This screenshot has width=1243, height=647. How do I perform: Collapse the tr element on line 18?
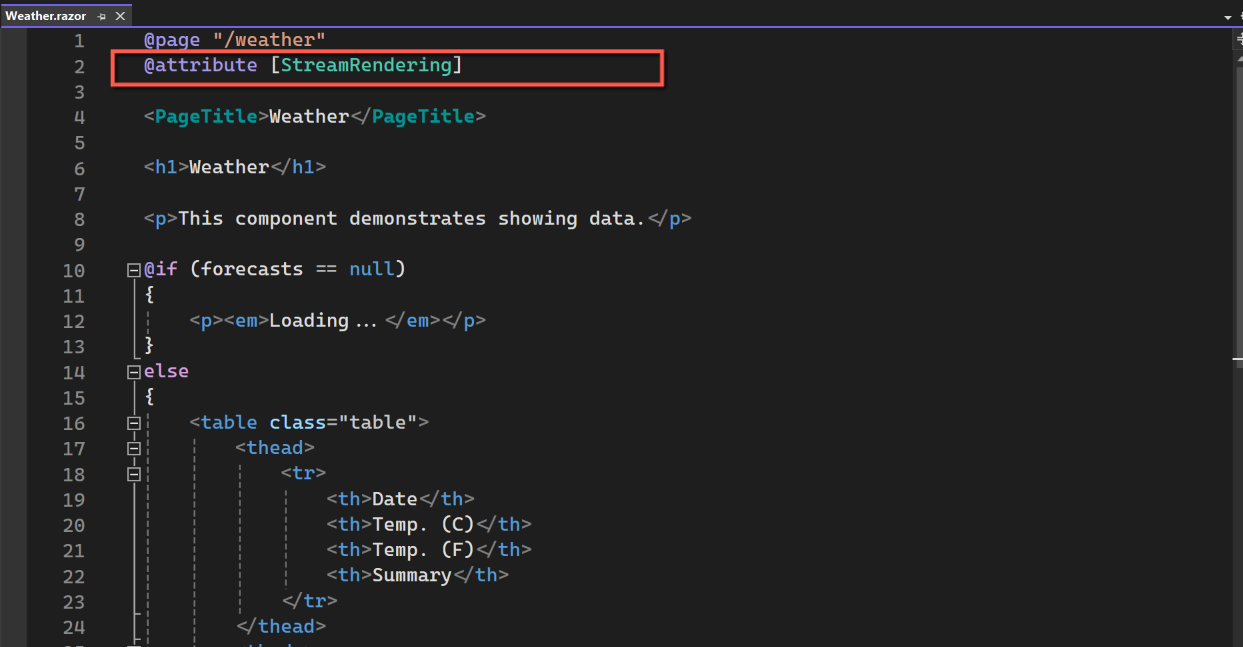click(x=133, y=473)
